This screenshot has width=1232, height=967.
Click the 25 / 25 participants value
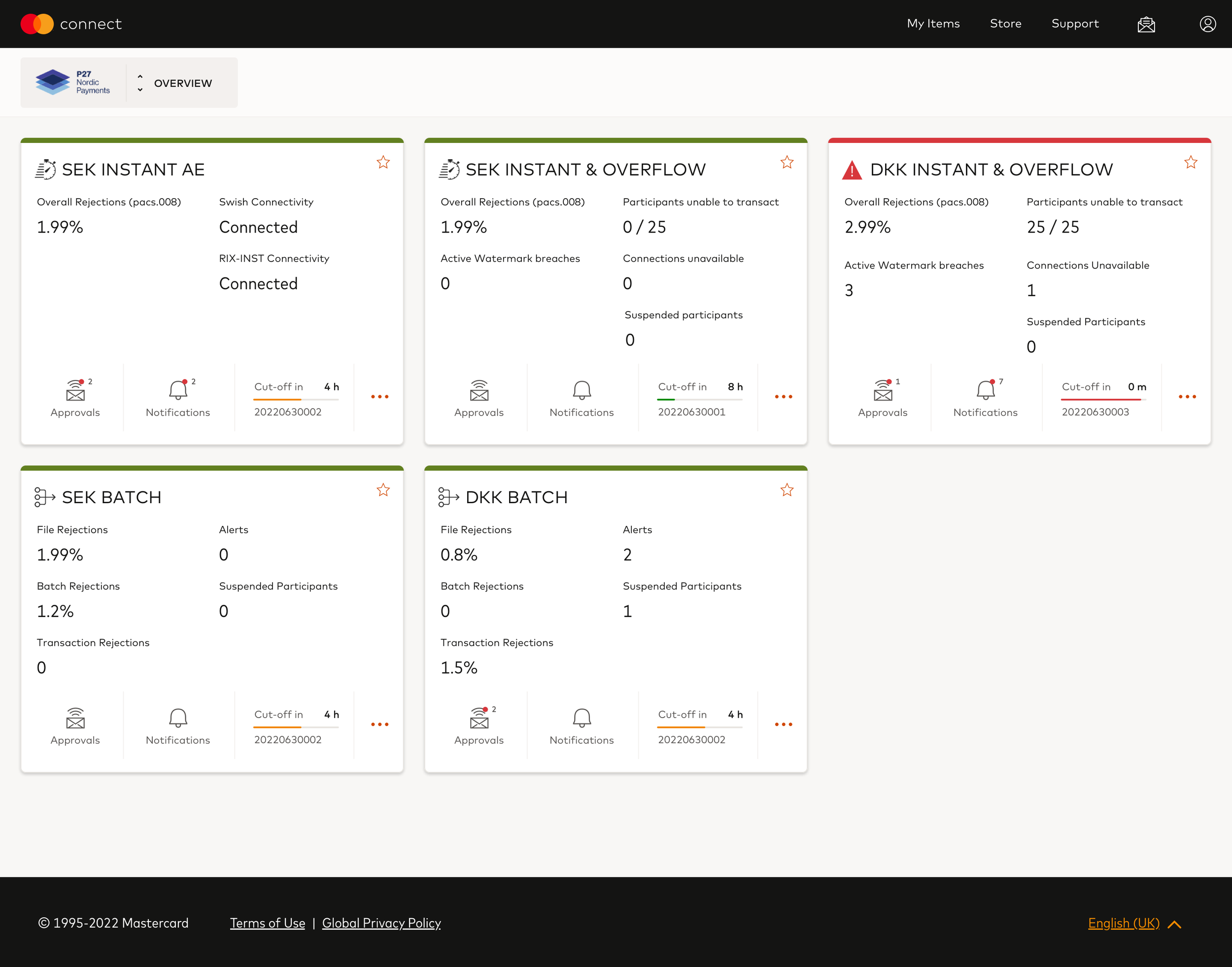coord(1053,227)
